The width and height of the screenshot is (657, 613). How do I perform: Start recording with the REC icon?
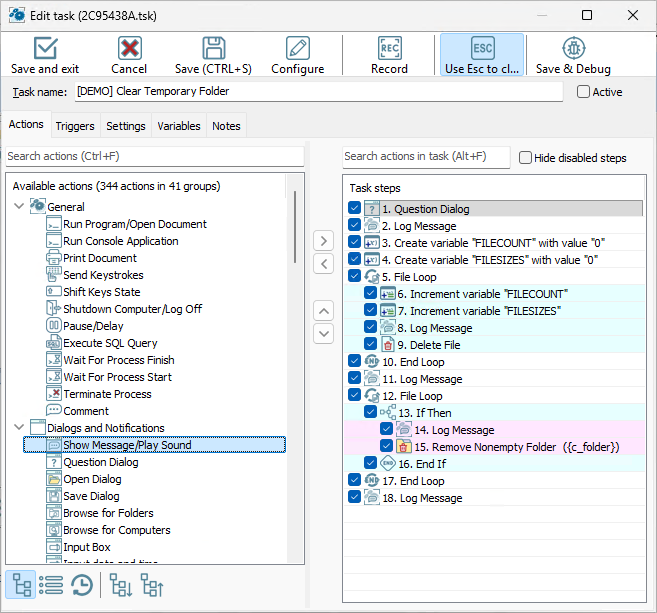pos(389,48)
